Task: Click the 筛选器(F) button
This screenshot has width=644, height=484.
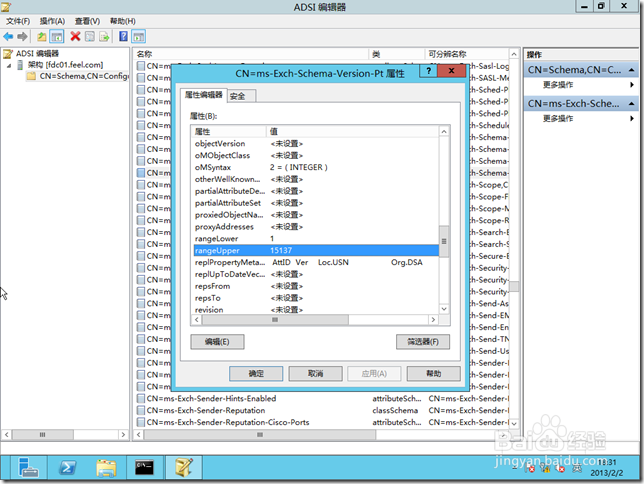Action: pyautogui.click(x=423, y=342)
